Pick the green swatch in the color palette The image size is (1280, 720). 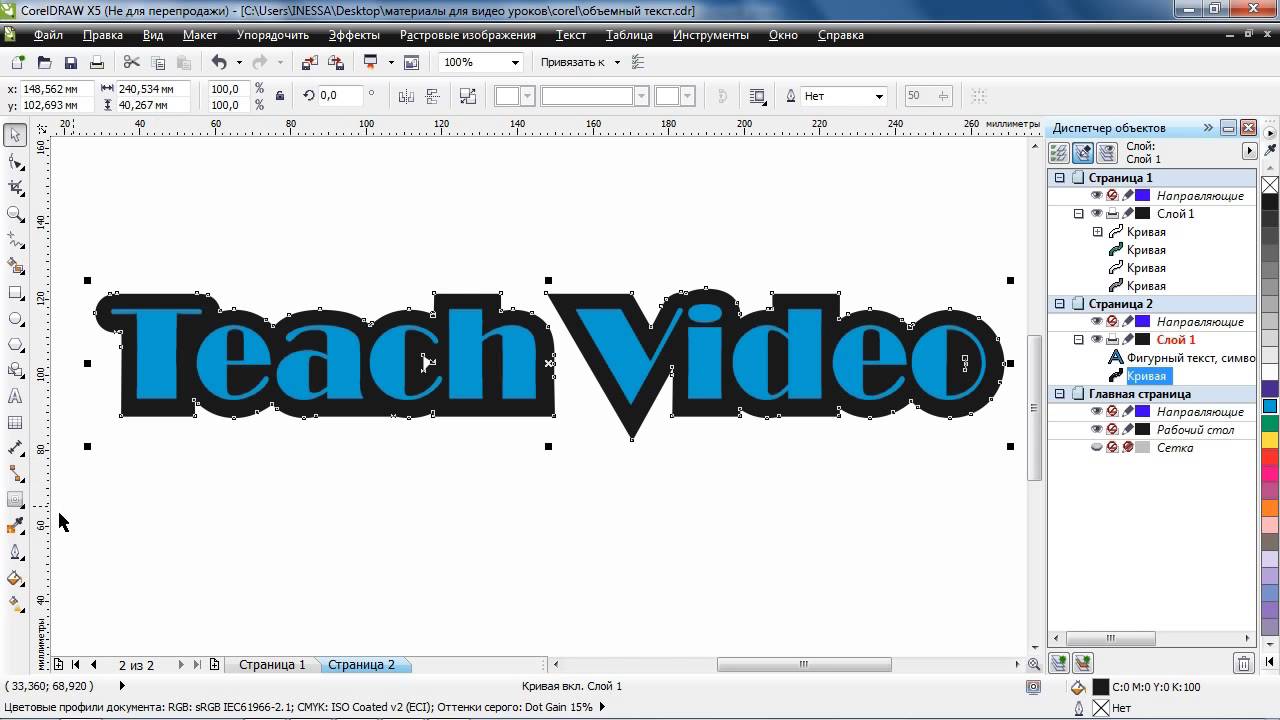point(1270,422)
